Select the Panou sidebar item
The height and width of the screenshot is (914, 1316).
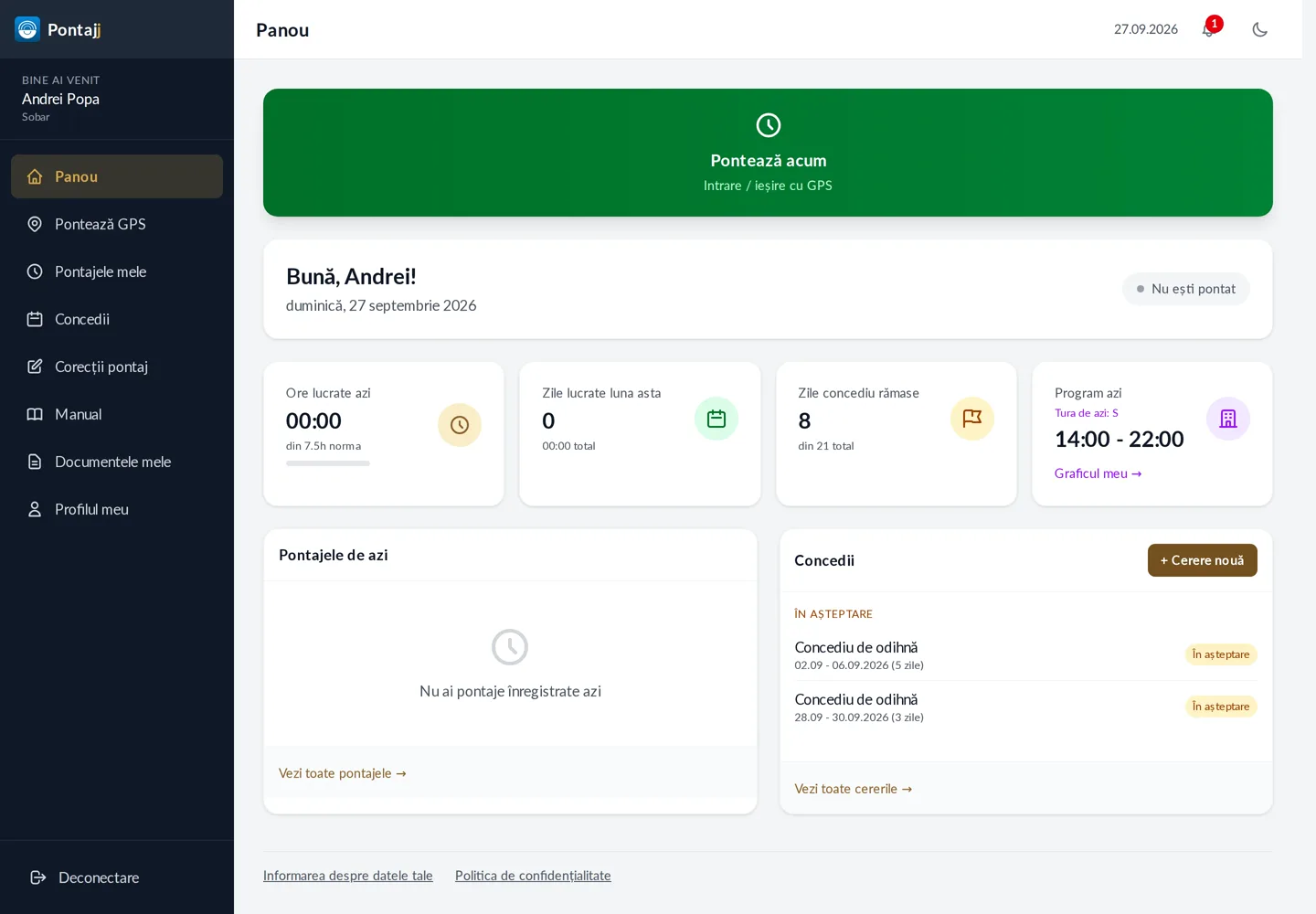[x=117, y=176]
